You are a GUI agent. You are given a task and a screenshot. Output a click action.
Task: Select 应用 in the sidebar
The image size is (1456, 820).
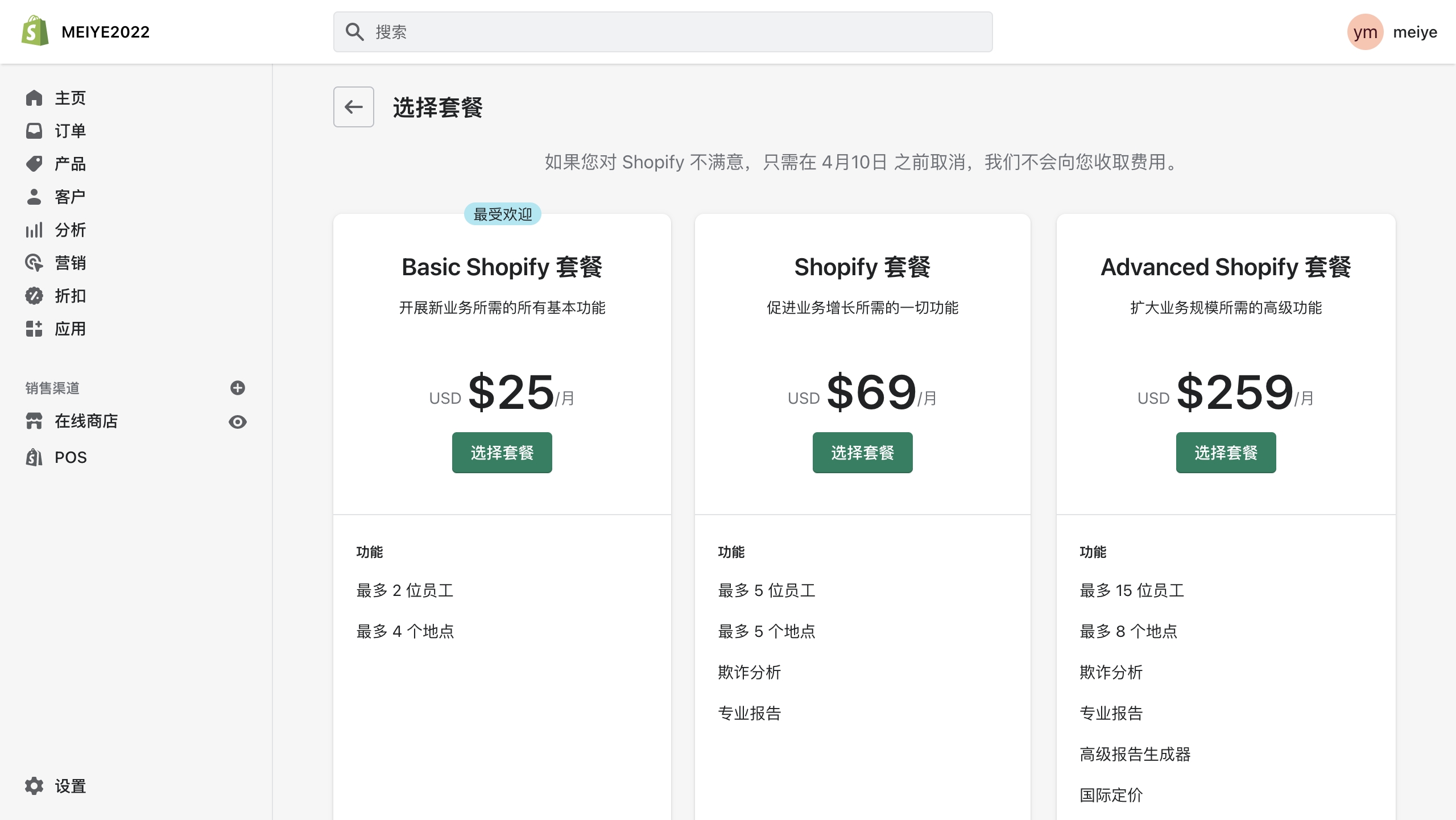click(x=70, y=329)
